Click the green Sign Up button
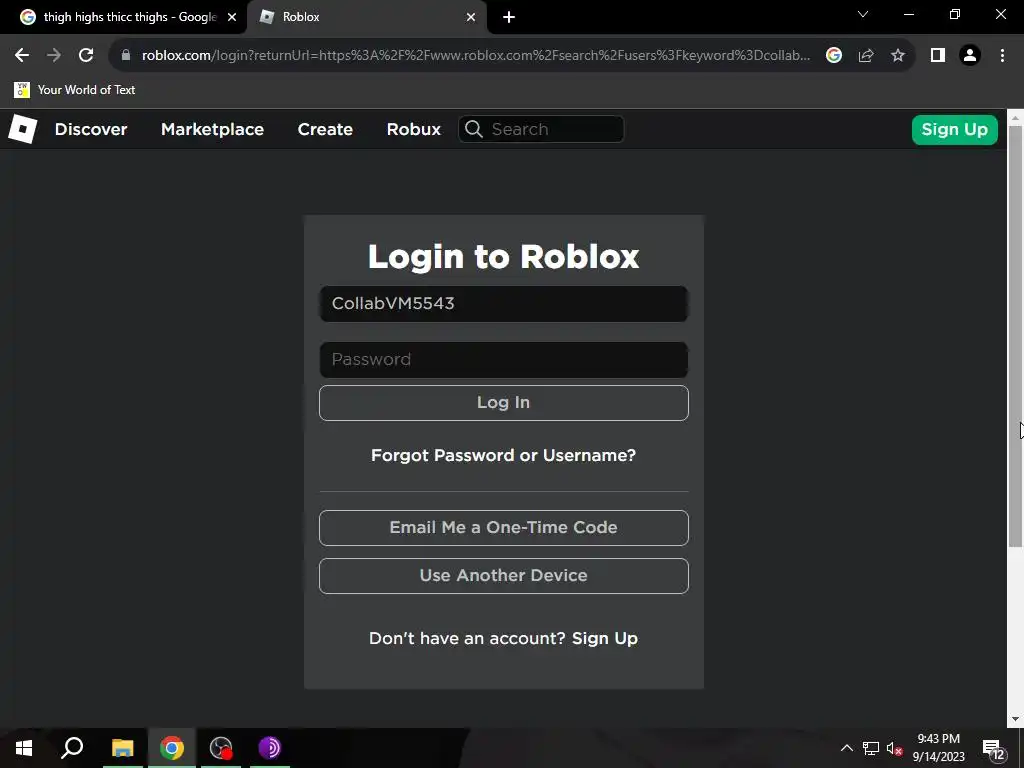Screen dimensions: 1024x768 (954, 129)
